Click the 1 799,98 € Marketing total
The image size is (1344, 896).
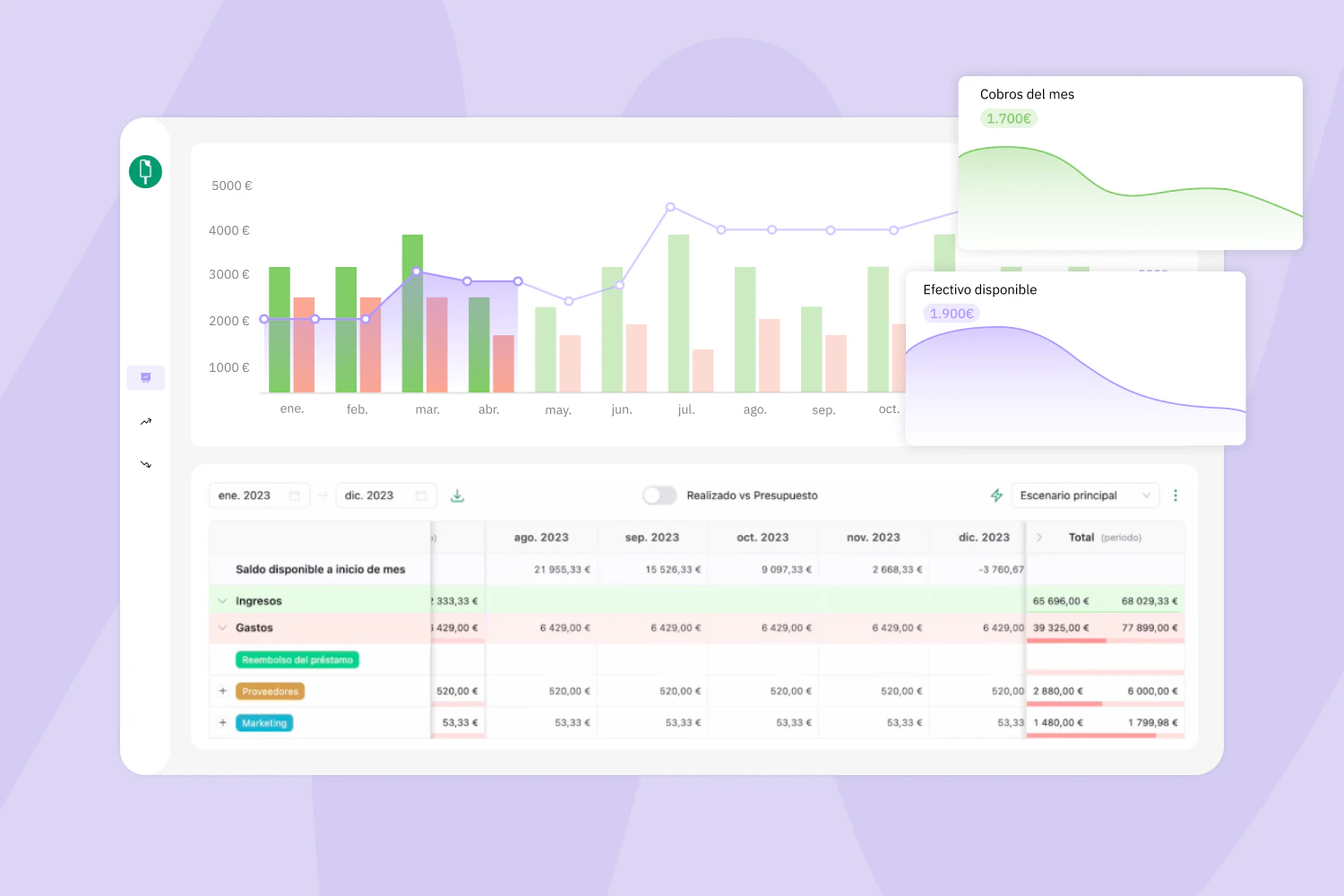coord(1153,722)
